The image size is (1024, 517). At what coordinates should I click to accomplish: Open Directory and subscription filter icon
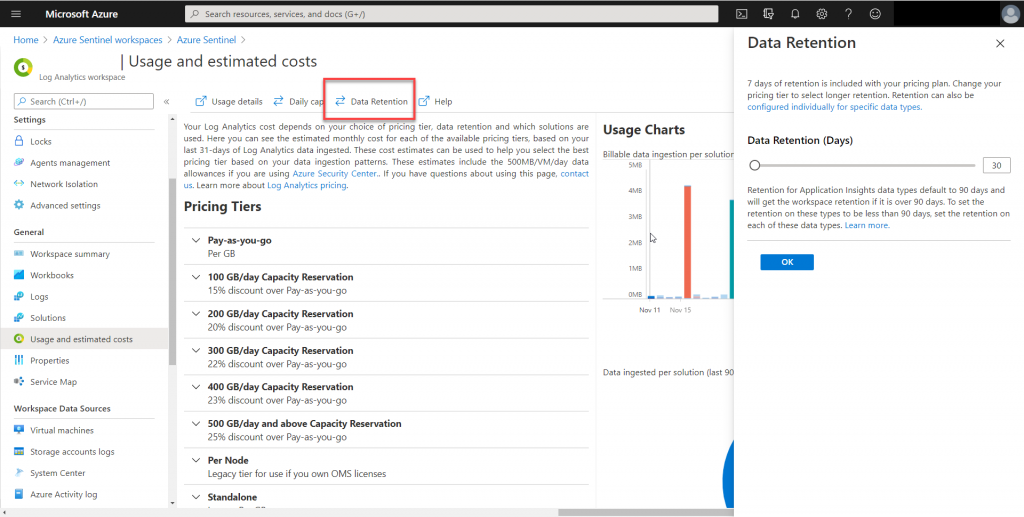(x=768, y=14)
